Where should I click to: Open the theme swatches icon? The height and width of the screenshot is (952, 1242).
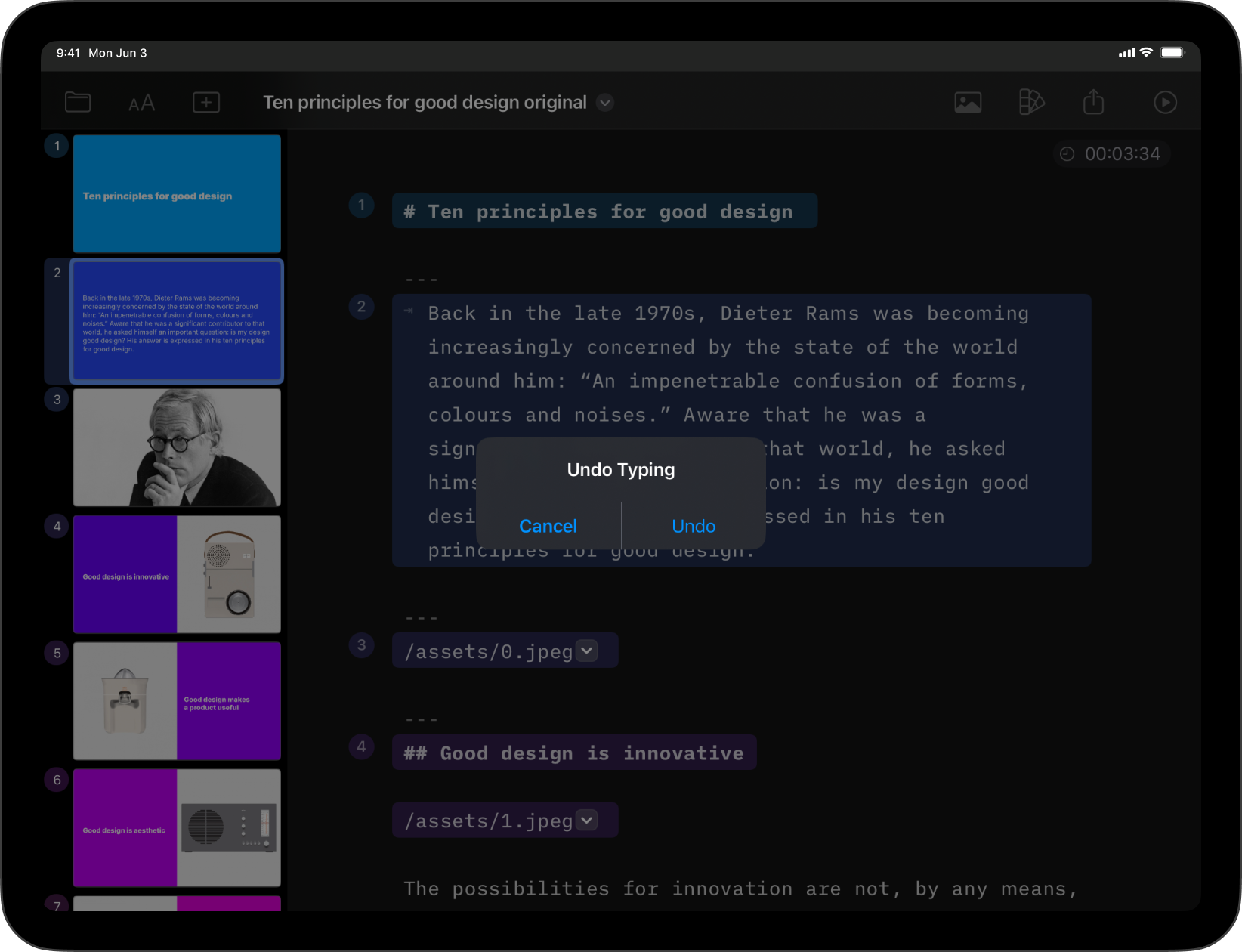point(1032,102)
